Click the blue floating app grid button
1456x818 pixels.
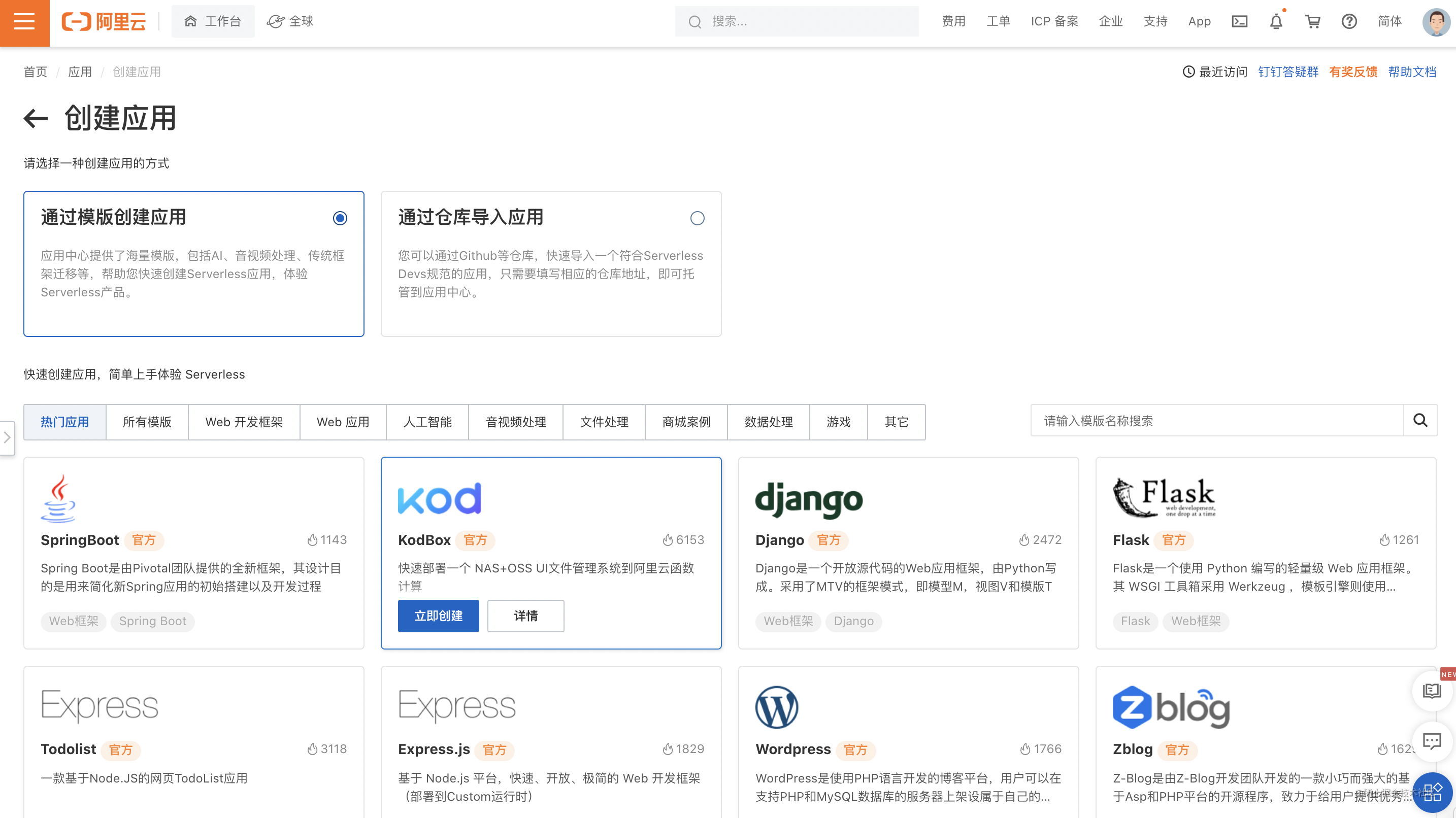click(x=1433, y=792)
